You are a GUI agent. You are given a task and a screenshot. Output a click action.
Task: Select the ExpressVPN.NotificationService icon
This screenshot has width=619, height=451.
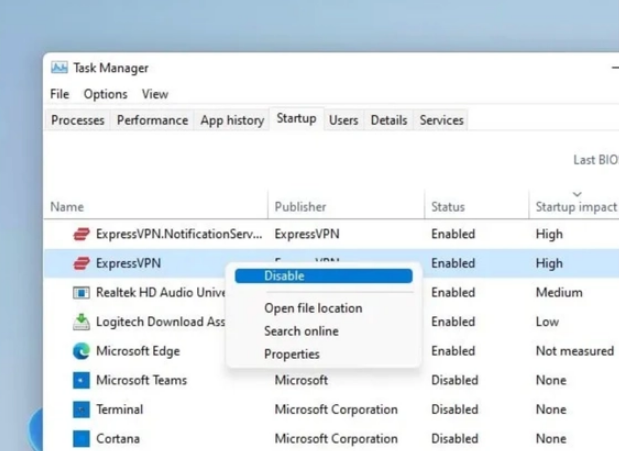point(81,234)
